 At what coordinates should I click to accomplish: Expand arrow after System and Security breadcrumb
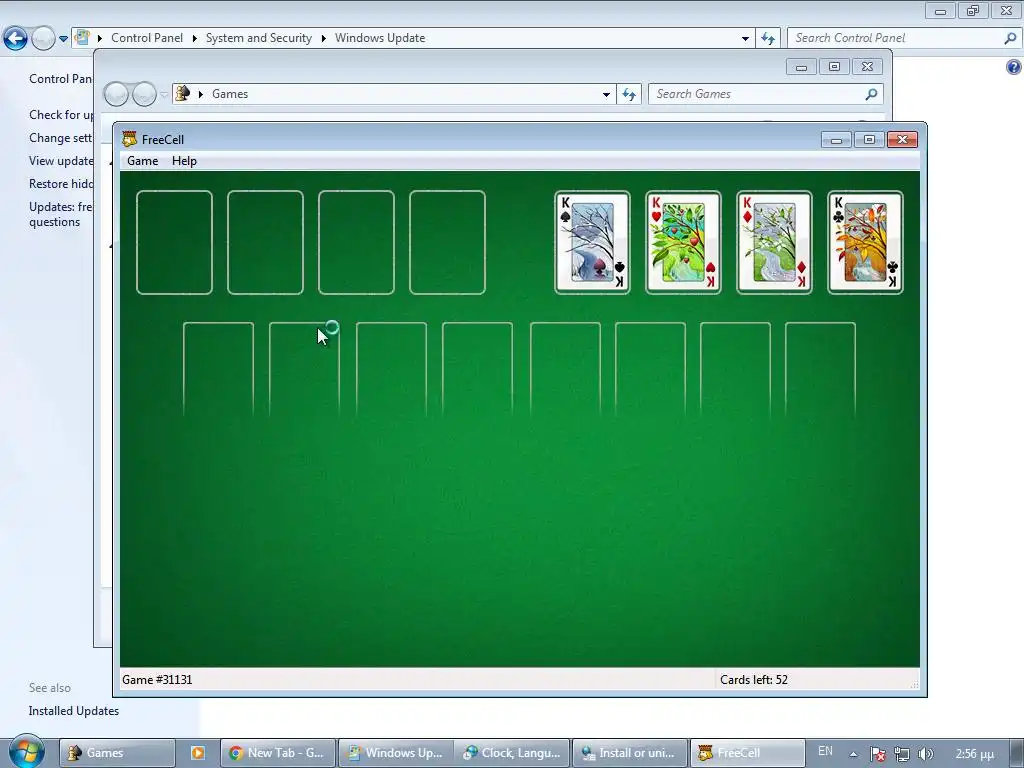point(323,39)
